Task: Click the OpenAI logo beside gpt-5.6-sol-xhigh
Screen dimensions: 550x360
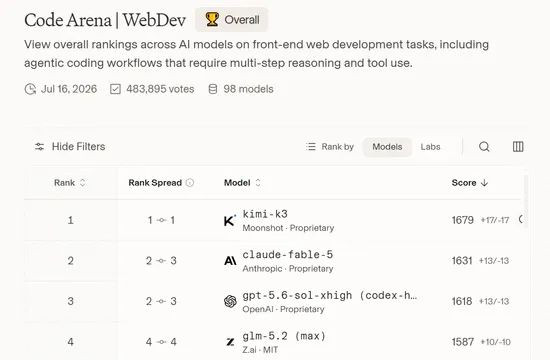Action: tap(230, 301)
